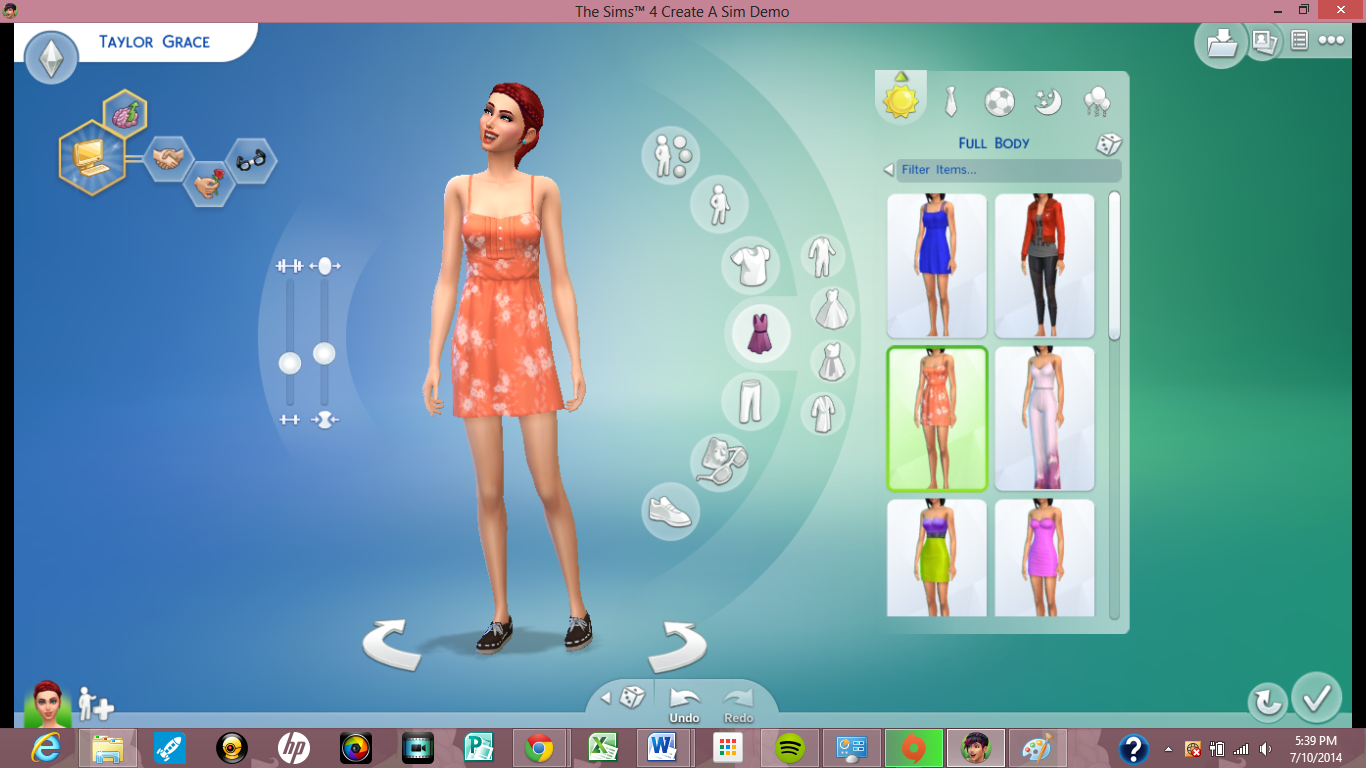Pick the red jacket with leggings outfit
This screenshot has height=768, width=1366.
1045,266
